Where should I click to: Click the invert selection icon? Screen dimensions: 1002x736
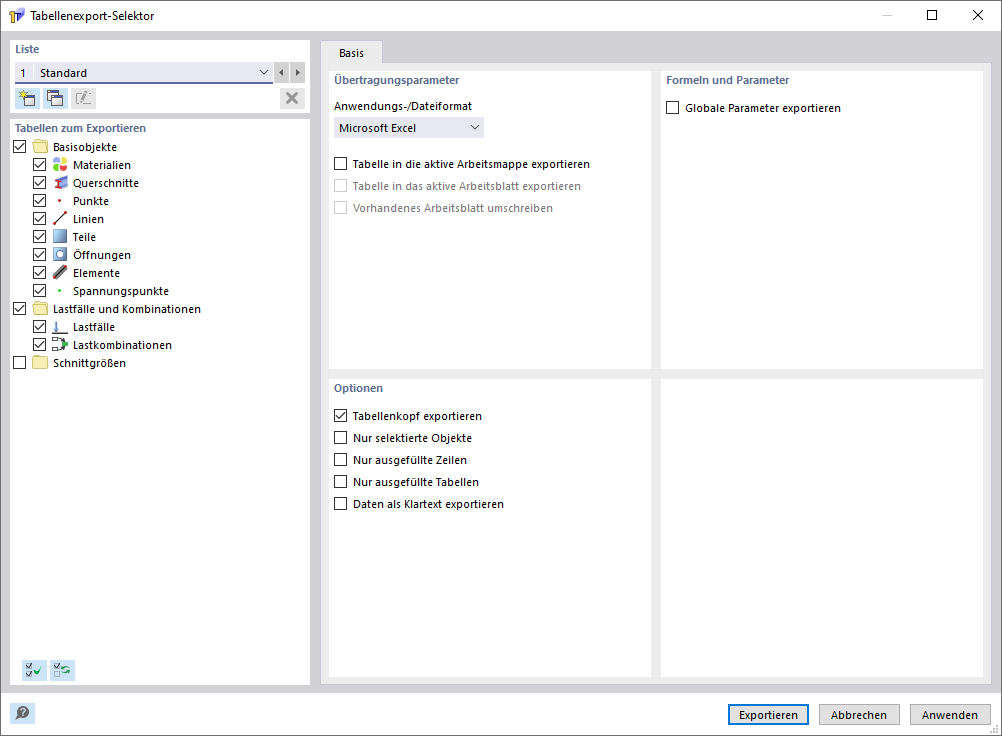click(63, 670)
